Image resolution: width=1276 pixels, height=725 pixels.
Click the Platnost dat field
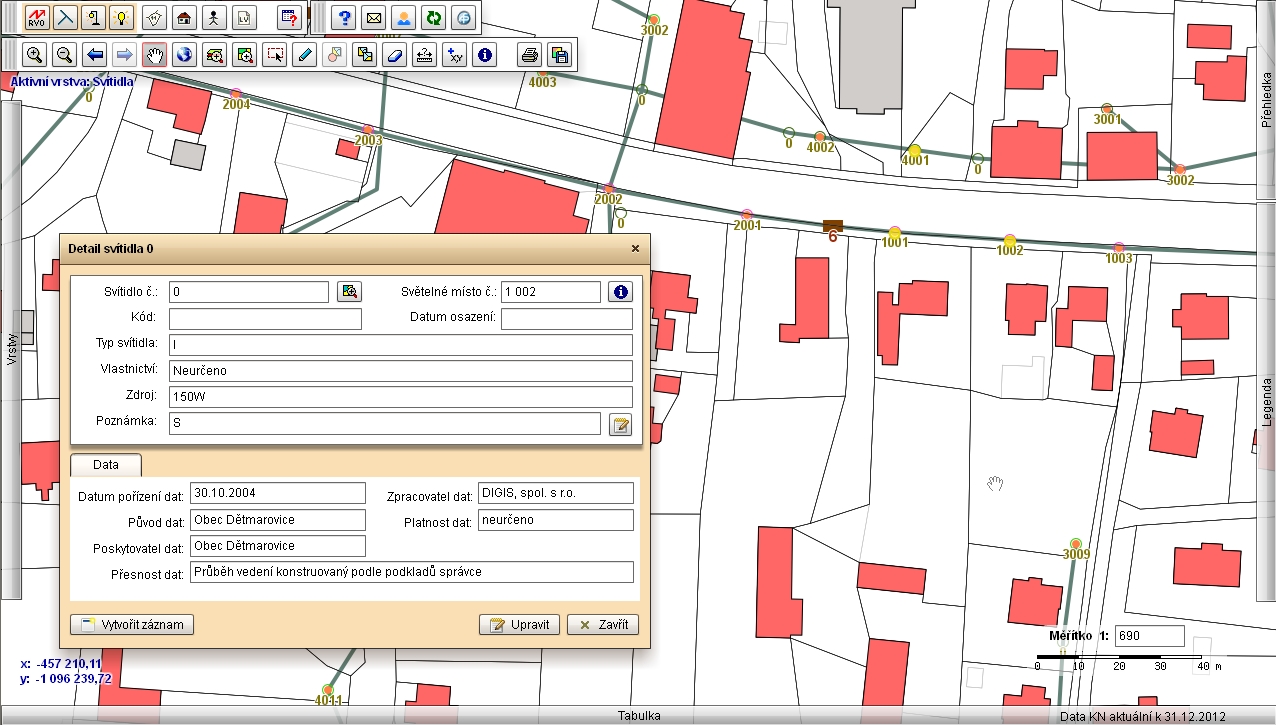point(556,520)
